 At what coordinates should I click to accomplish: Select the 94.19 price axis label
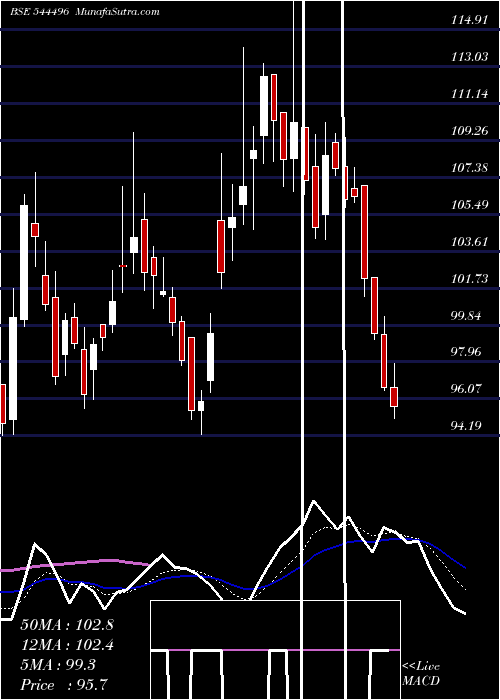[467, 426]
